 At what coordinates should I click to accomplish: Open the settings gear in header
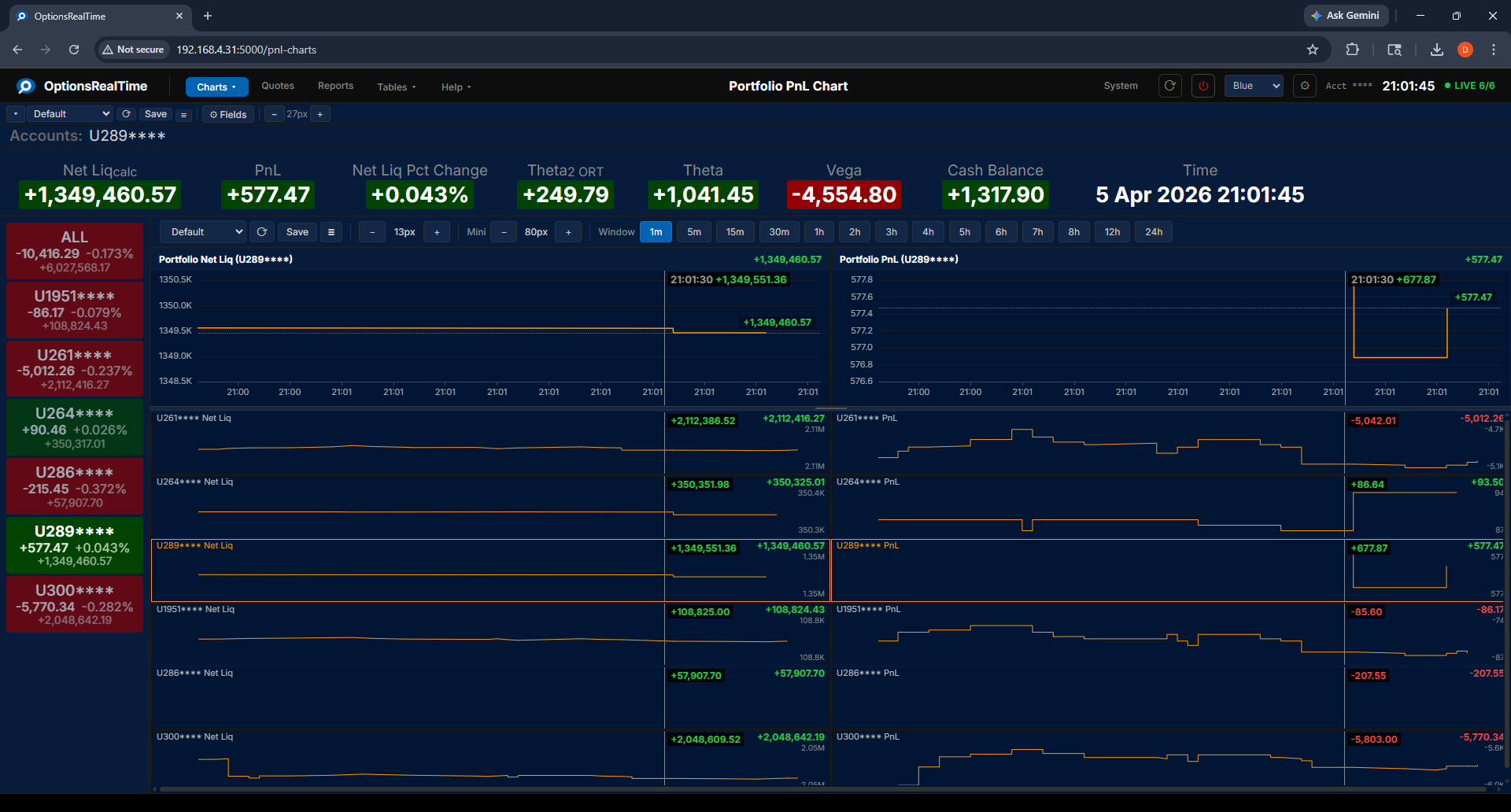coord(1305,86)
